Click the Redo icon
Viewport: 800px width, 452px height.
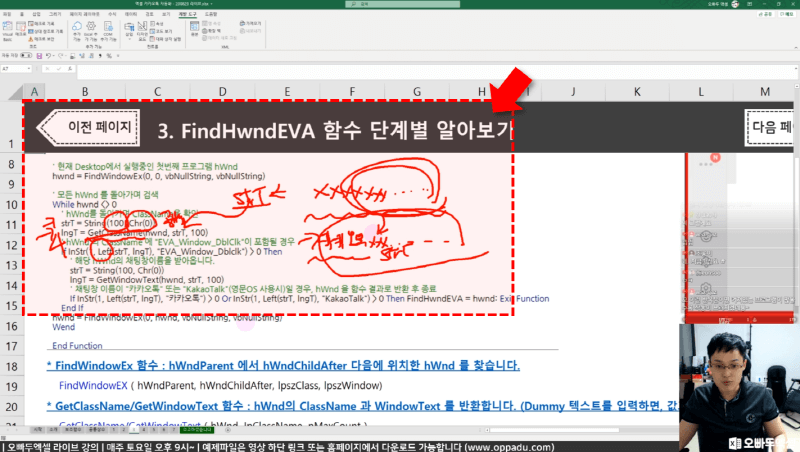(x=61, y=55)
